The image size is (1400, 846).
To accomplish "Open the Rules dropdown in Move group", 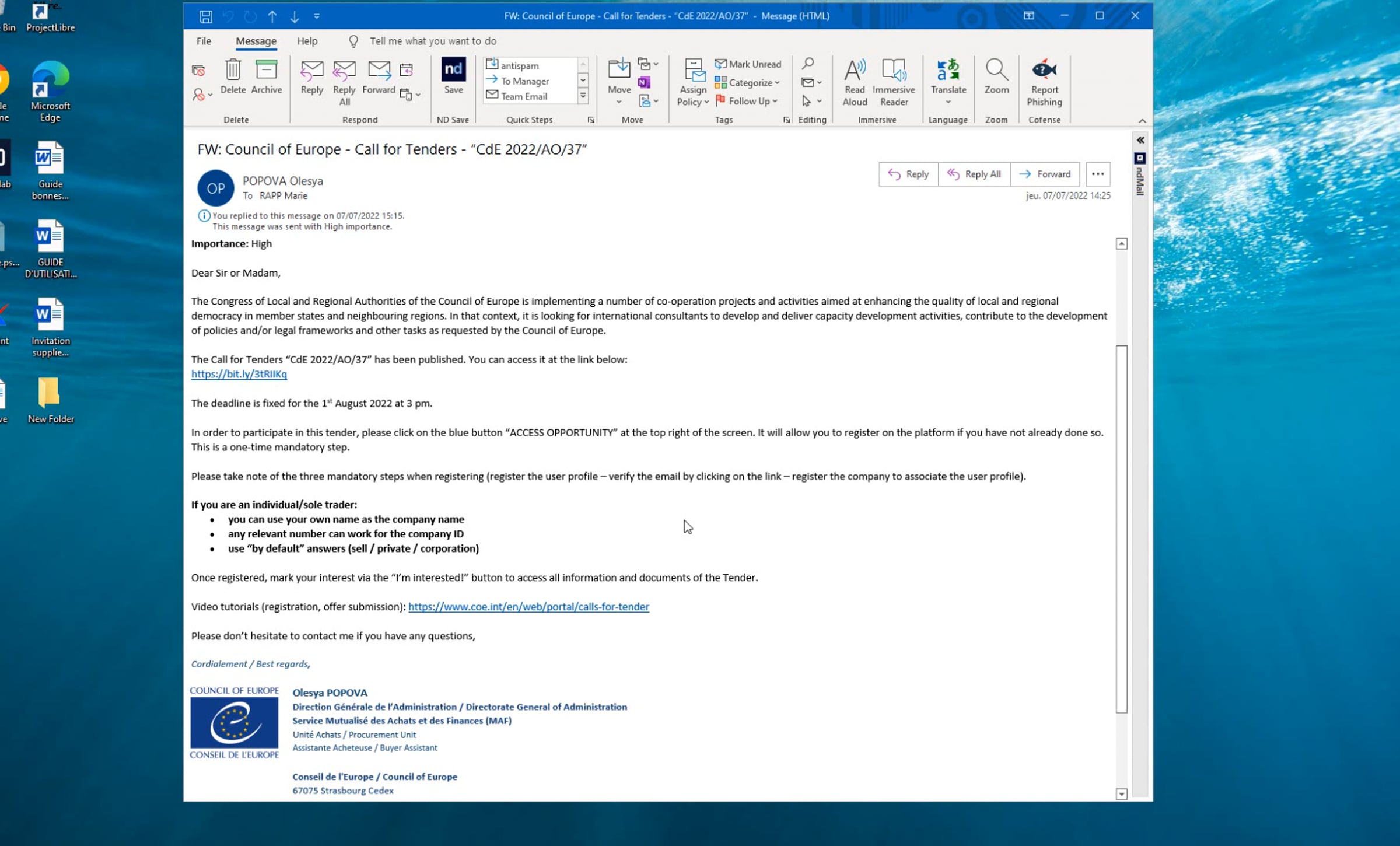I will 648,64.
